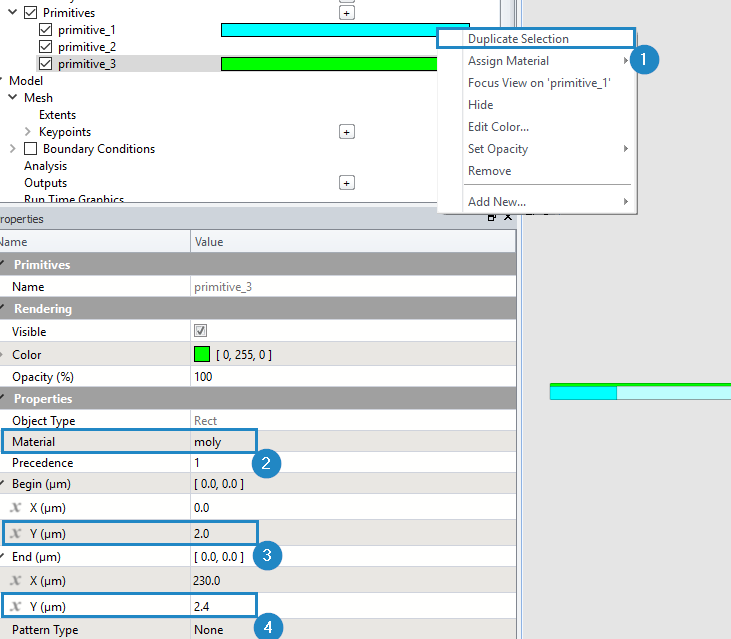
Task: Click the Name column header
Action: (x=95, y=241)
